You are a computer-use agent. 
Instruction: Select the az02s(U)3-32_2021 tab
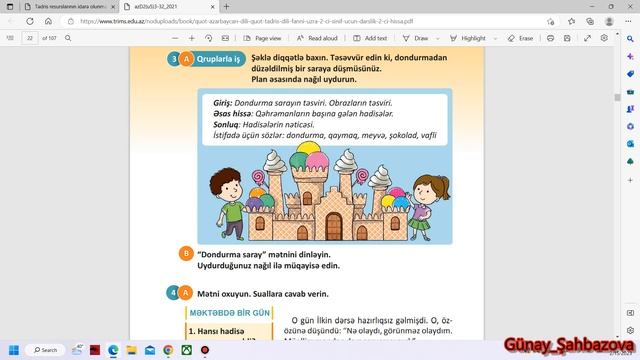169,7
